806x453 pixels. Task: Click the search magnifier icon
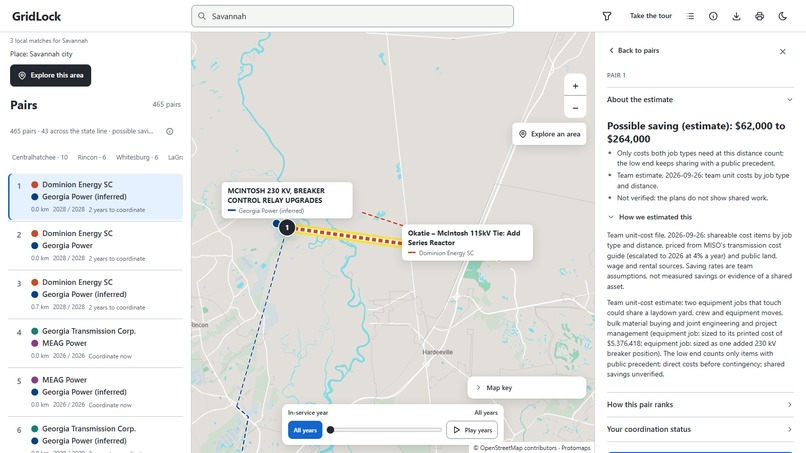[202, 16]
